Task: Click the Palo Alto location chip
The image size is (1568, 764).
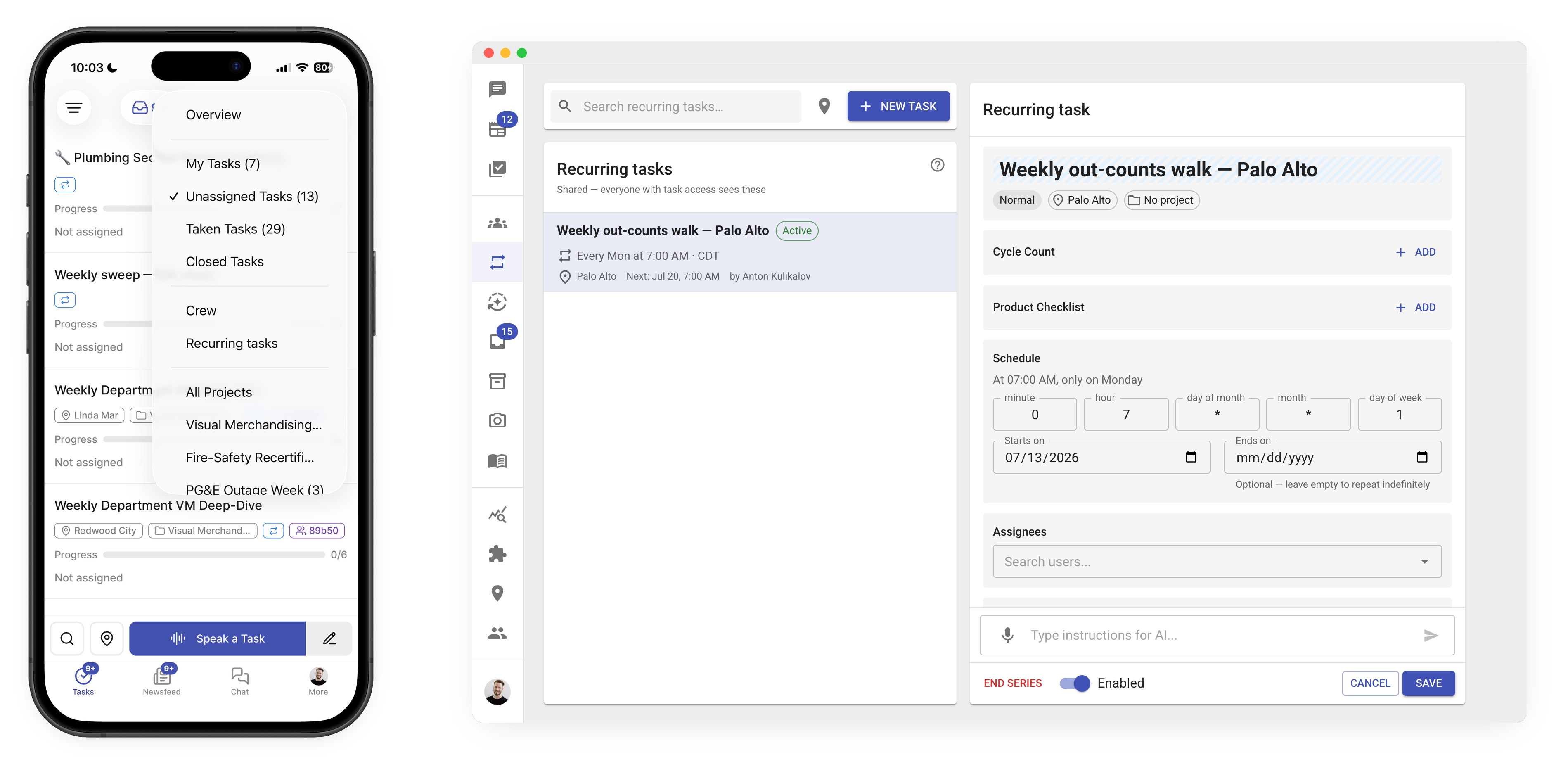Action: 1082,200
